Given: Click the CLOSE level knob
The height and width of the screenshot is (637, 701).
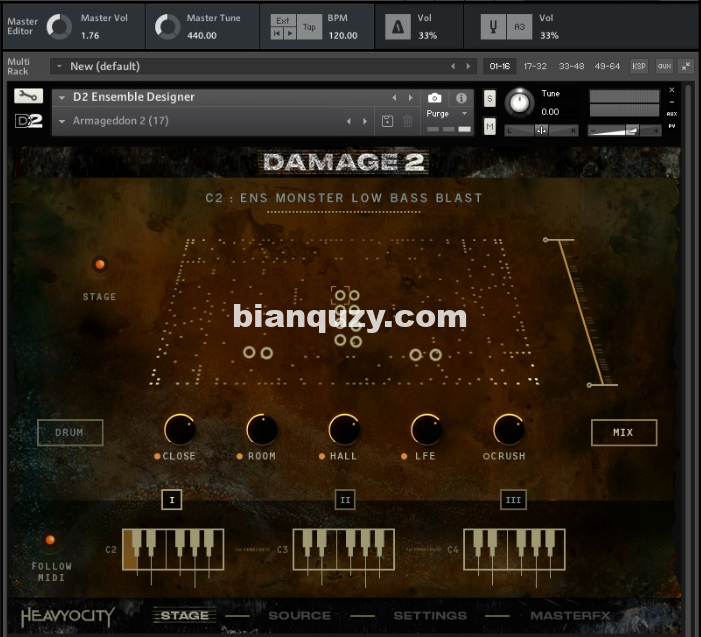Looking at the screenshot, I should [x=180, y=429].
